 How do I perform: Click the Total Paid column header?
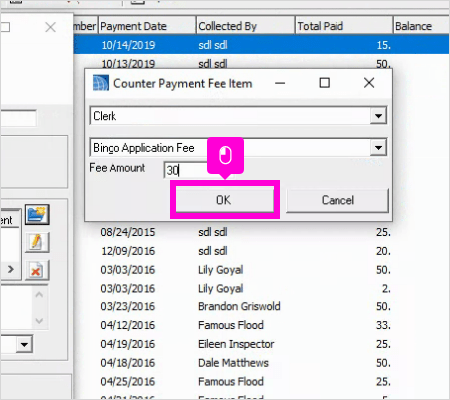(344, 26)
